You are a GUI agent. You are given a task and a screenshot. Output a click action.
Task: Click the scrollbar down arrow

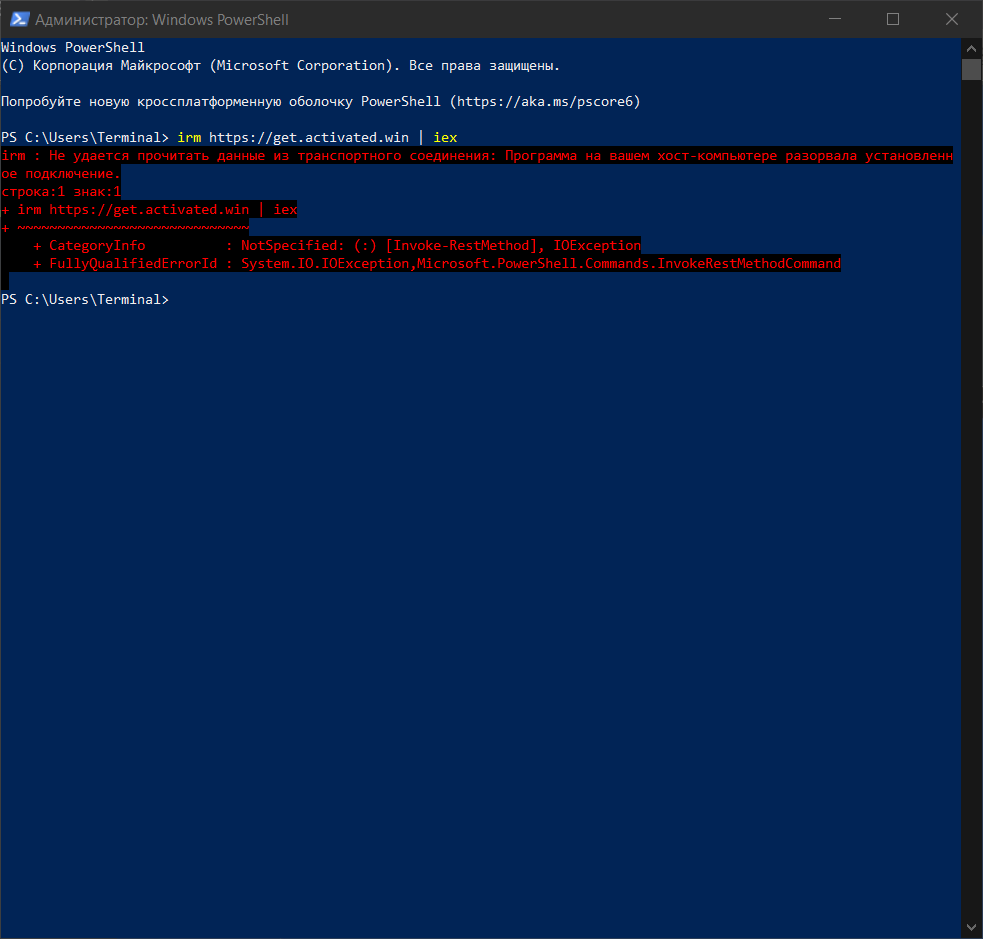971,928
